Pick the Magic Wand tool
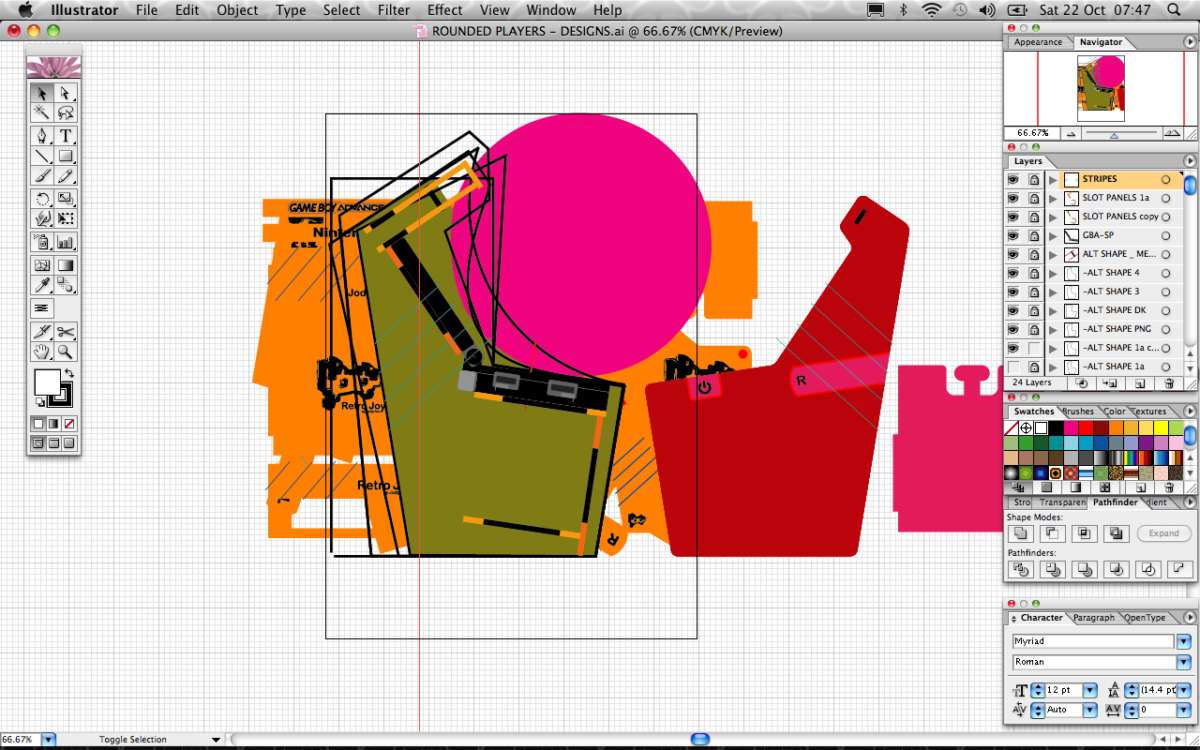 [42, 113]
